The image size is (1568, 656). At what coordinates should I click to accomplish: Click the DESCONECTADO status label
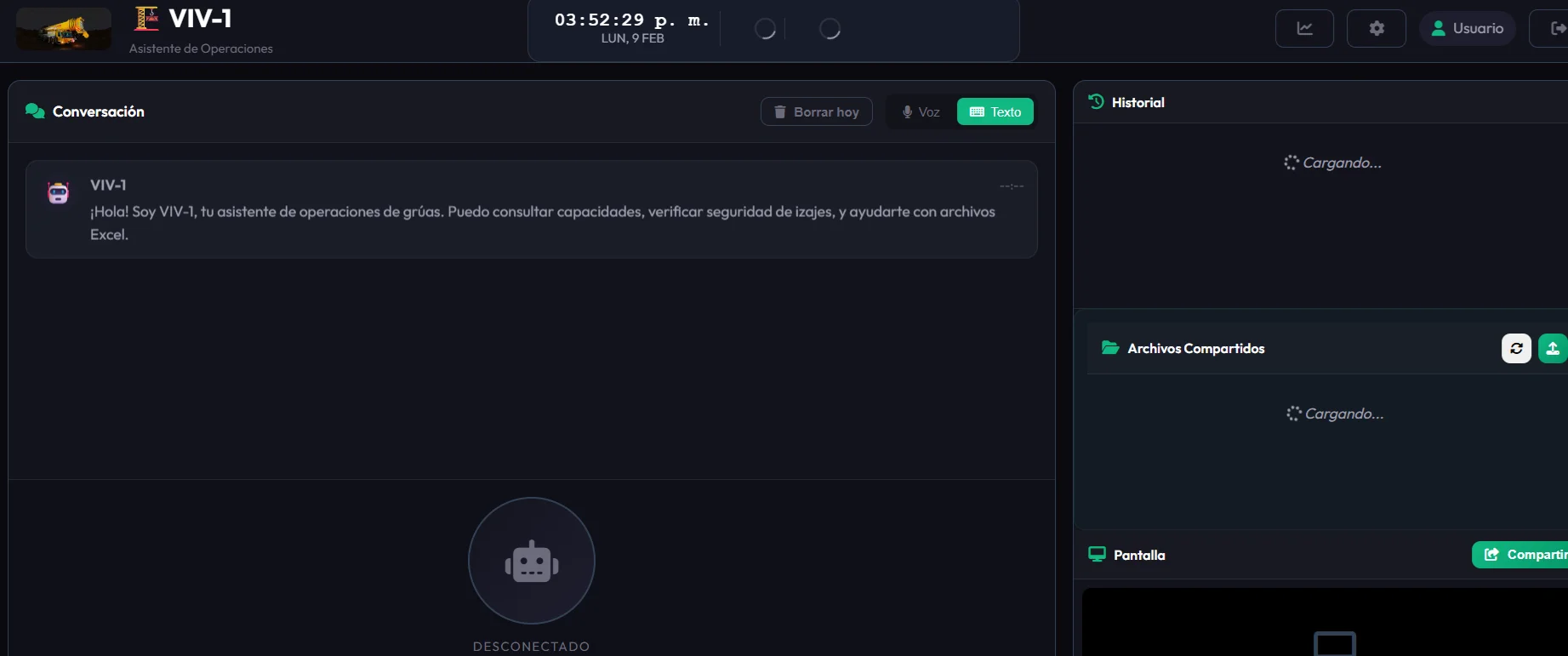tap(532, 647)
